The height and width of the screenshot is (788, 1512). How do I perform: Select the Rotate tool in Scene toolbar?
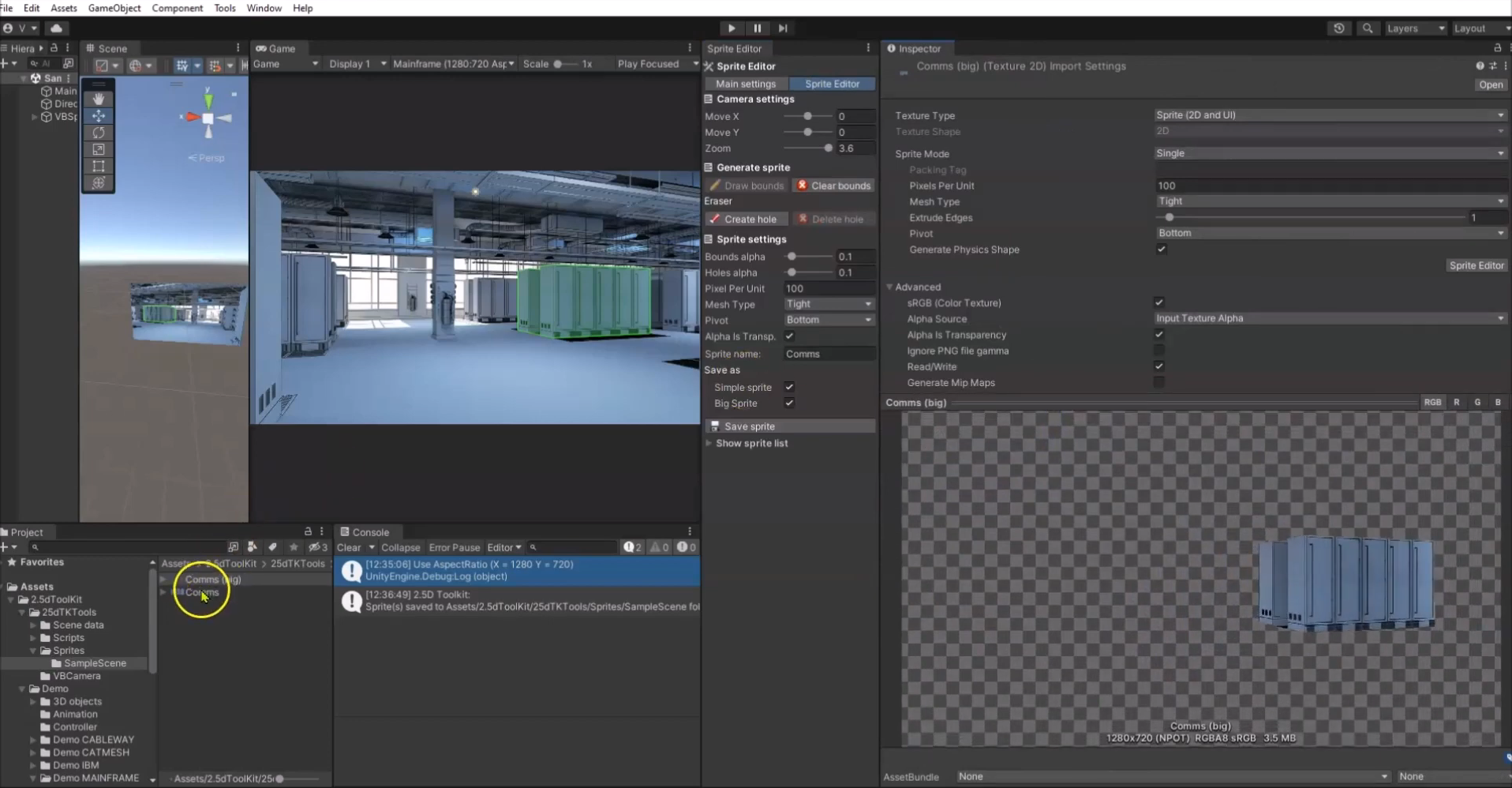click(99, 133)
